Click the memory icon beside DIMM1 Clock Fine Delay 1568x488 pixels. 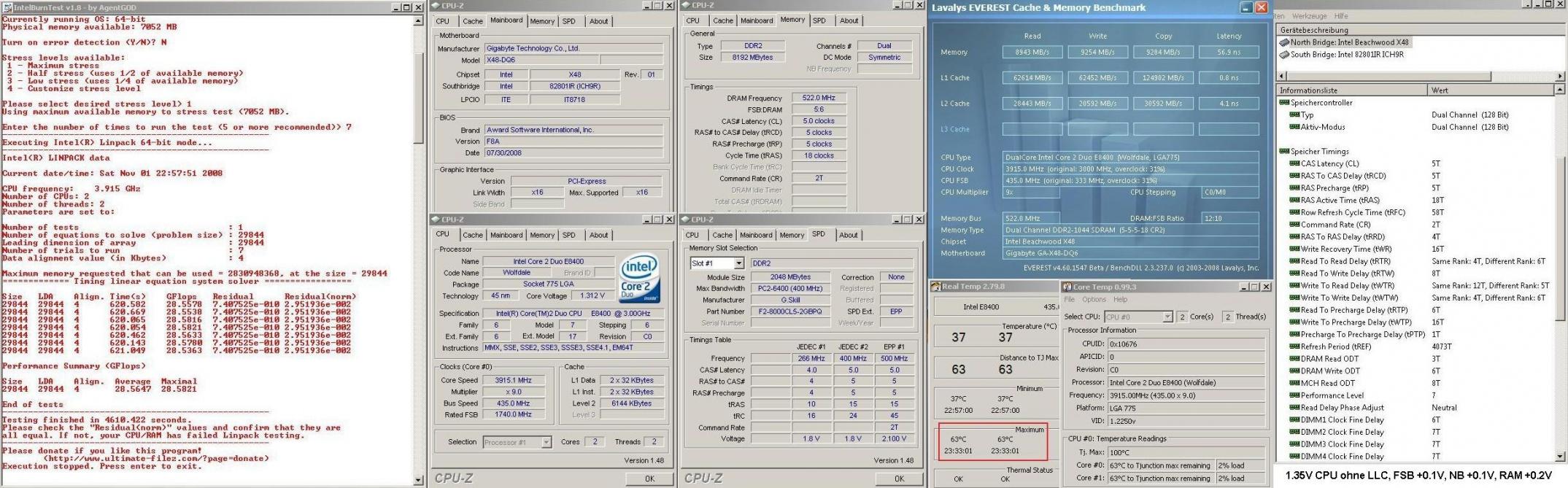pyautogui.click(x=1294, y=419)
